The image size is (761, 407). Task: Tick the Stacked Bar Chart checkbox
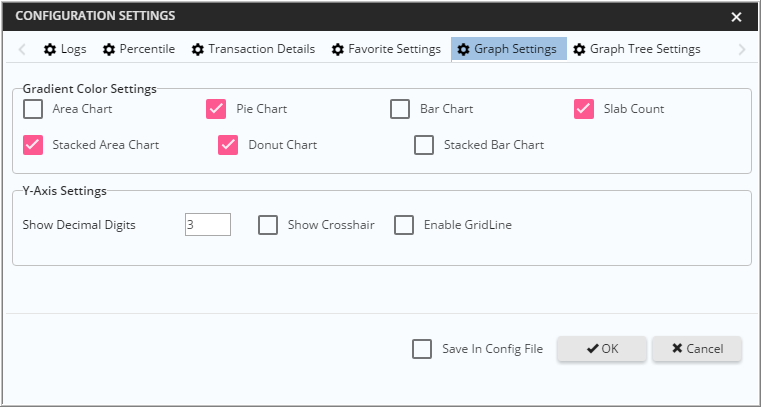pos(424,145)
